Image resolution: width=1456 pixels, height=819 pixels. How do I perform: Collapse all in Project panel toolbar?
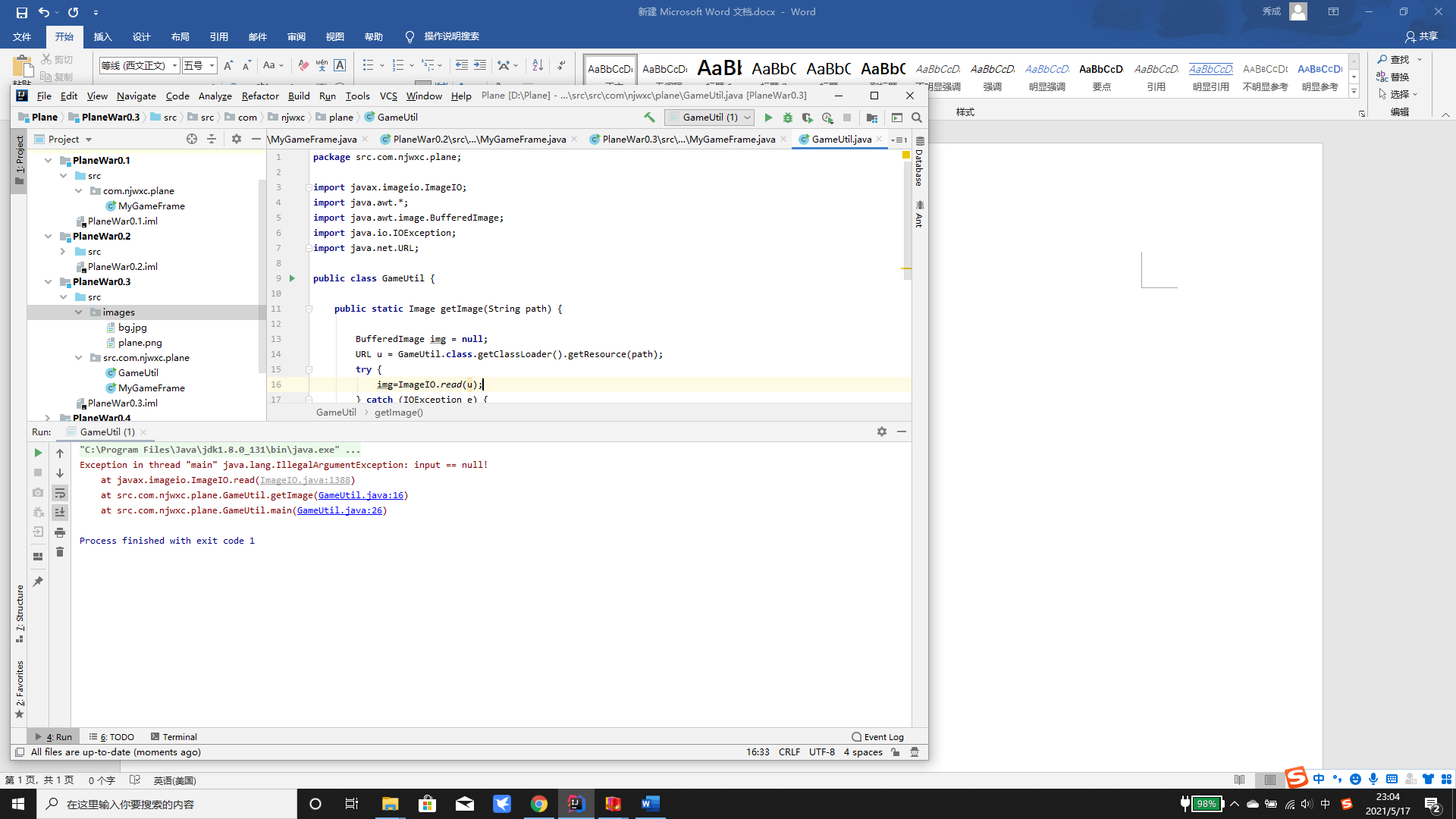coord(212,139)
